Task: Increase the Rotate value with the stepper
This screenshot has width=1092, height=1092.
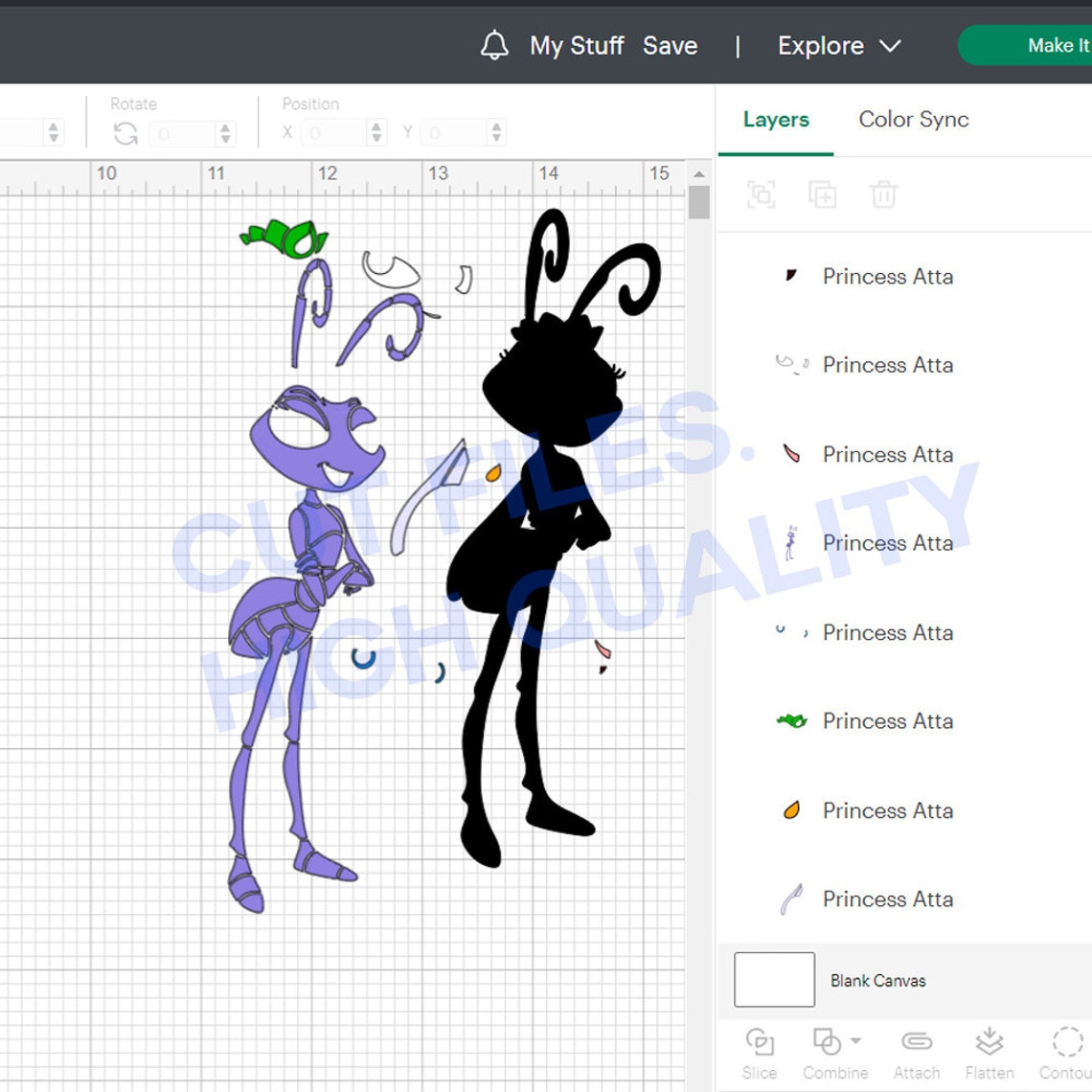Action: tap(223, 127)
